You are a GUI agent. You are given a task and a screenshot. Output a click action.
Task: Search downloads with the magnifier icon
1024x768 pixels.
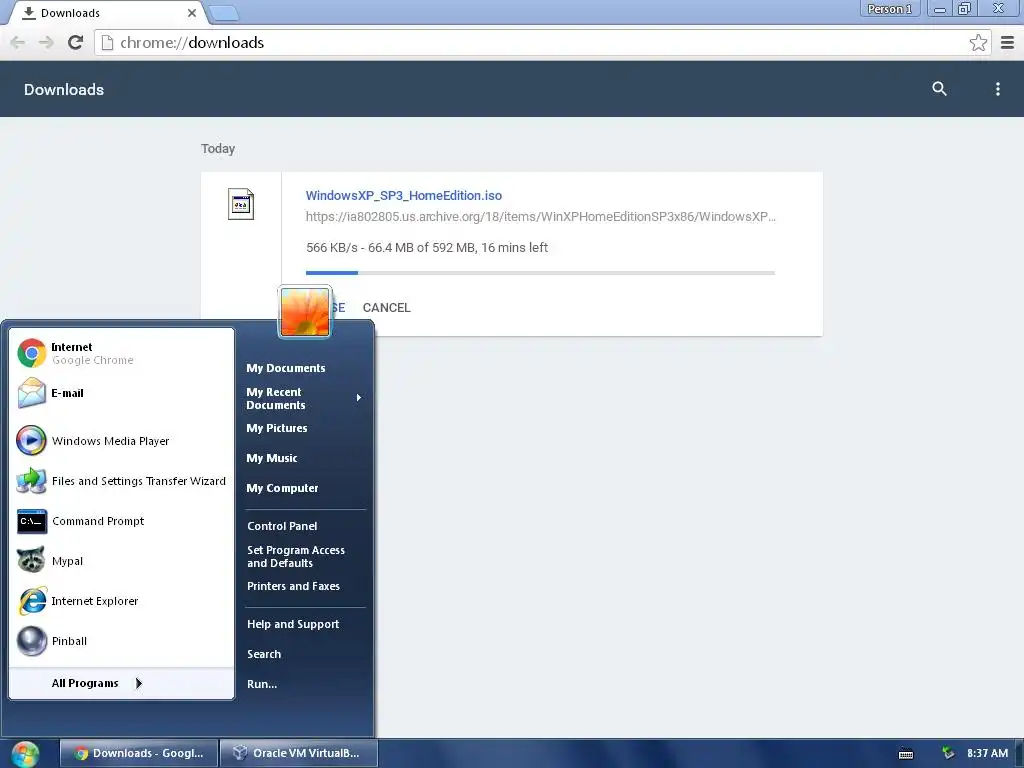pos(939,89)
